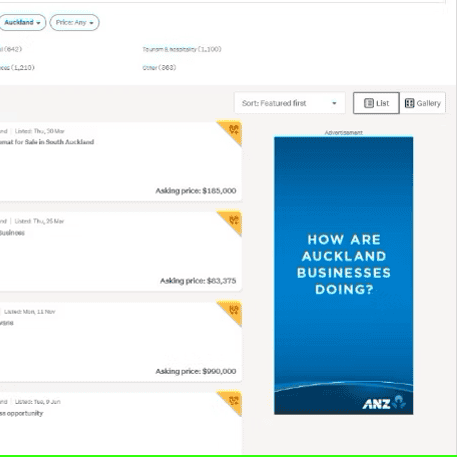This screenshot has height=457, width=457.
Task: Click the ANZ logo in the advertisement
Action: (x=384, y=402)
